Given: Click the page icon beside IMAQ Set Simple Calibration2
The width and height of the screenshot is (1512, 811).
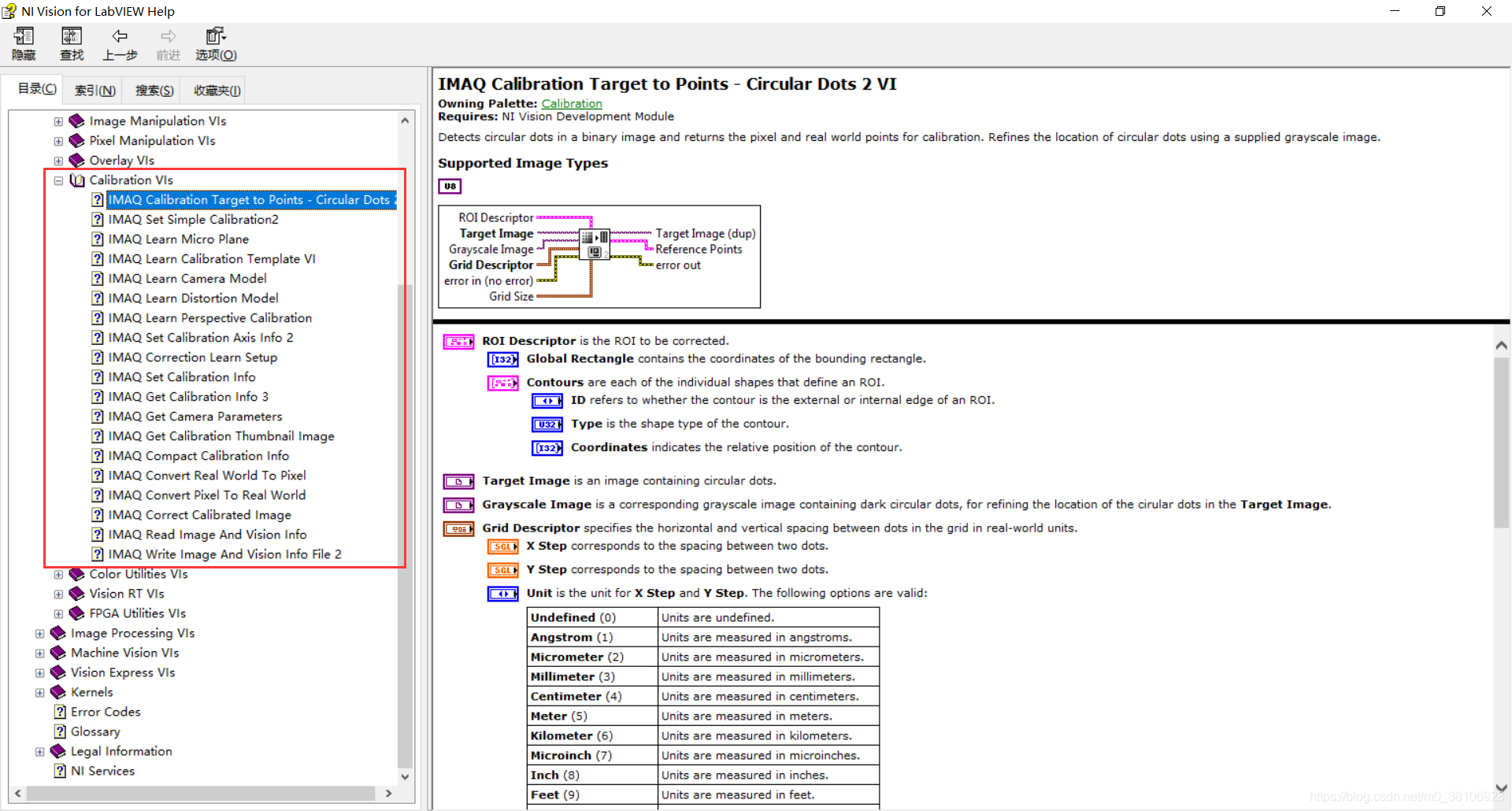Looking at the screenshot, I should tap(98, 219).
